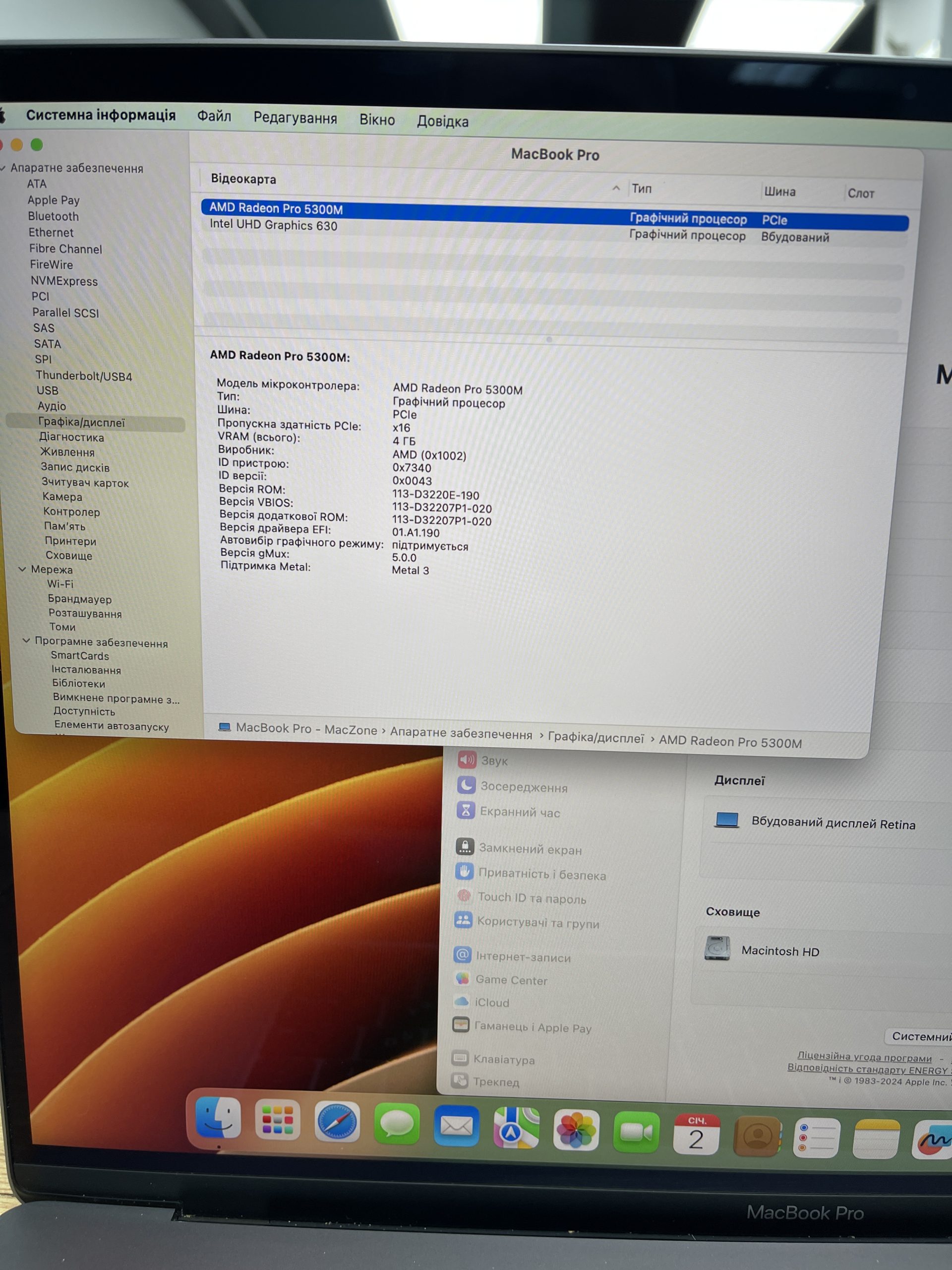The image size is (952, 1270).
Task: Open Гаманець і Apple Pay settings
Action: pyautogui.click(x=522, y=1027)
